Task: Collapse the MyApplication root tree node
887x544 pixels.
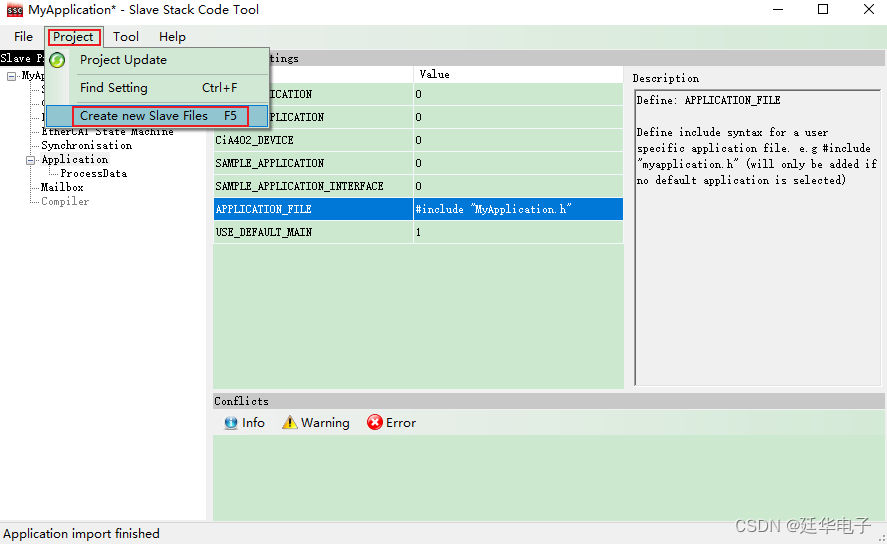Action: [11, 76]
